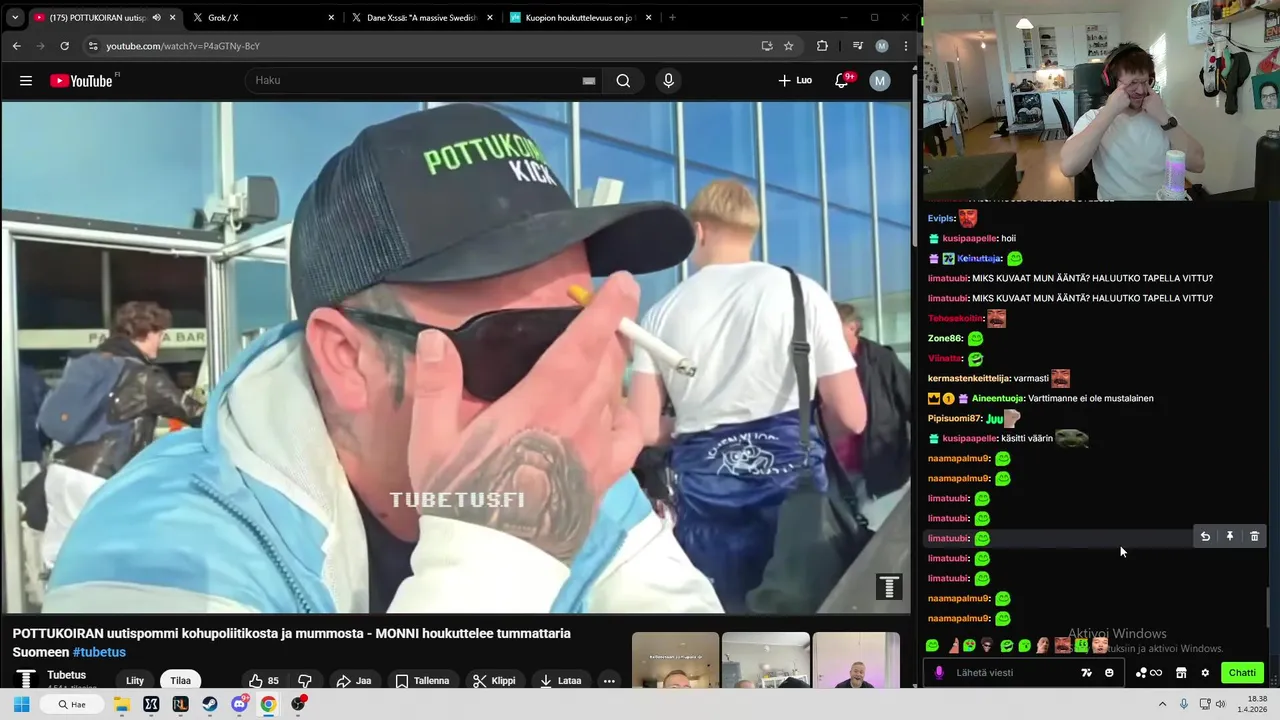Expand the tab search dropdown arrow
The width and height of the screenshot is (1280, 720).
[15, 18]
